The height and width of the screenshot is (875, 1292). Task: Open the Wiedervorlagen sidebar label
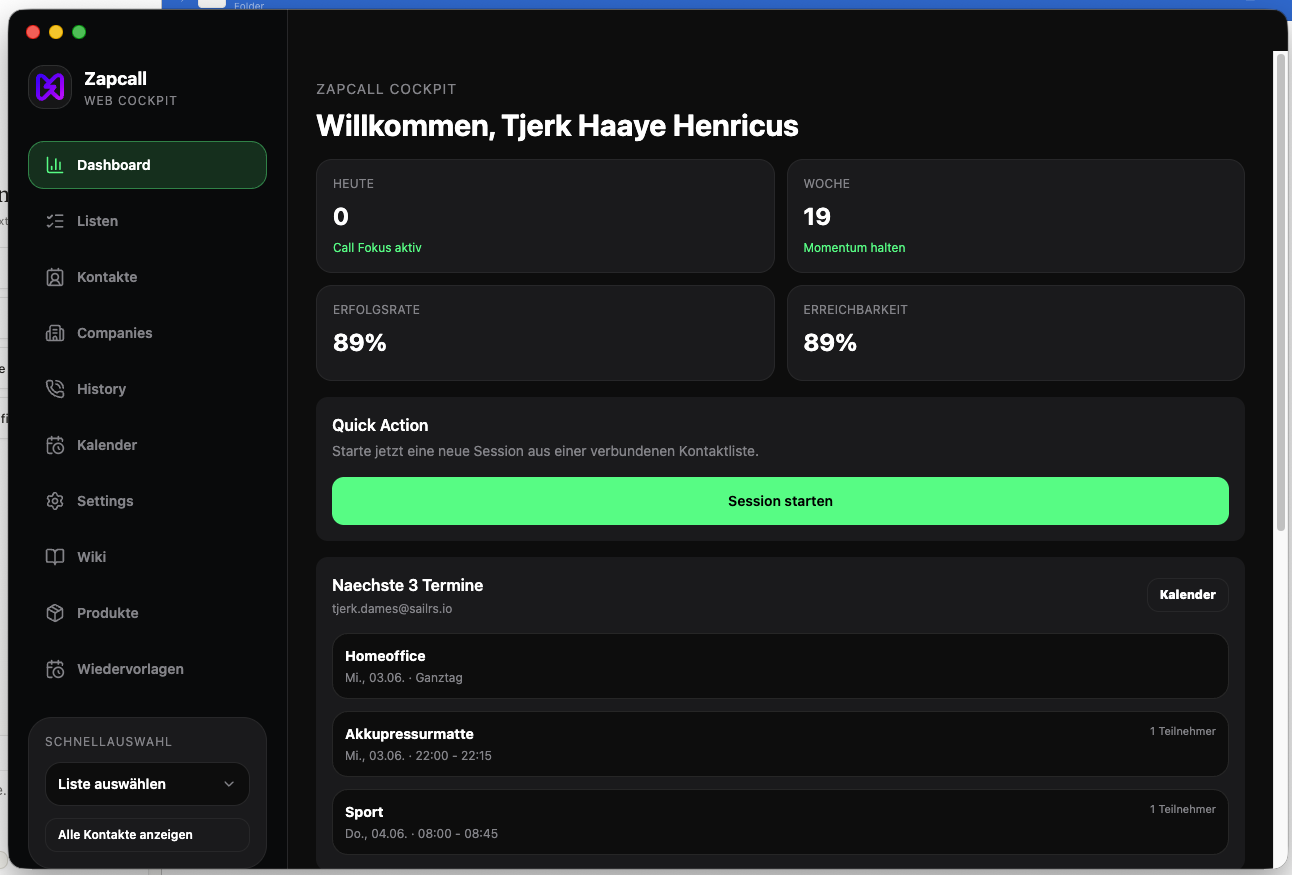click(x=130, y=669)
